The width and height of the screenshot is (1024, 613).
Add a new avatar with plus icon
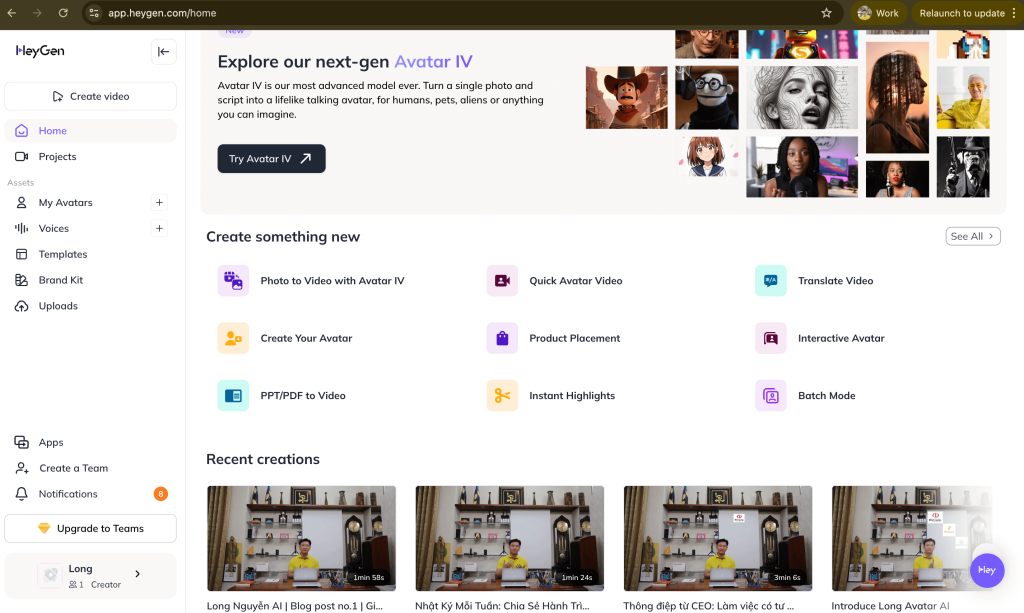coord(159,202)
